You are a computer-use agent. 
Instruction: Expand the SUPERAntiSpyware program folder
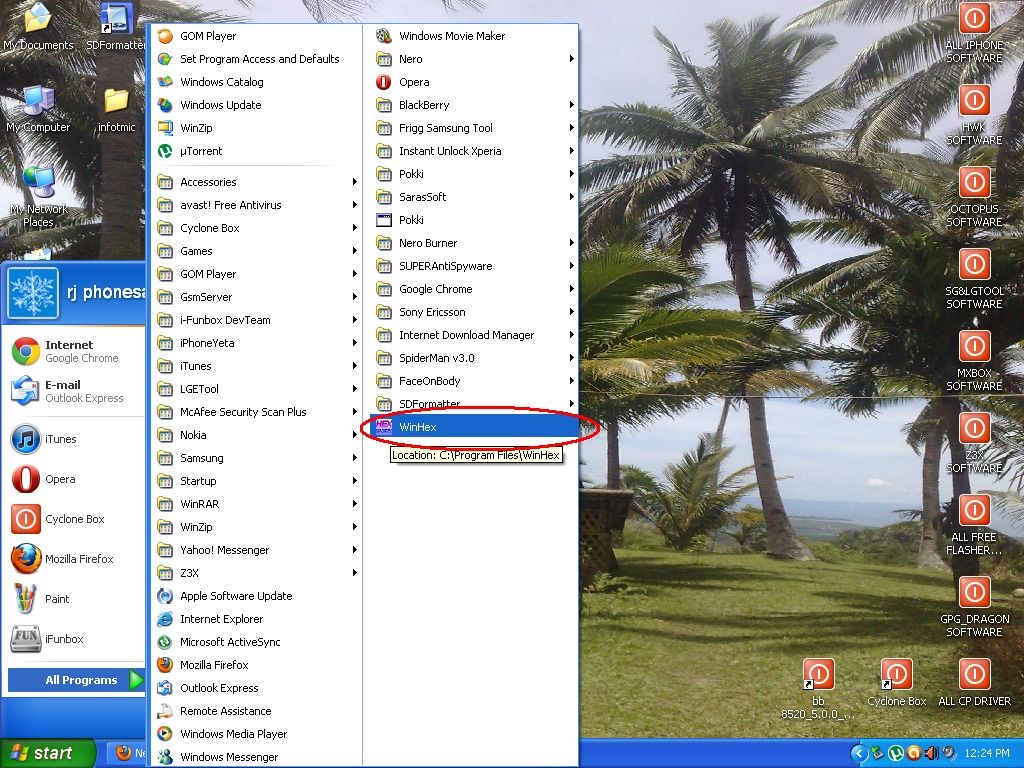coord(474,266)
